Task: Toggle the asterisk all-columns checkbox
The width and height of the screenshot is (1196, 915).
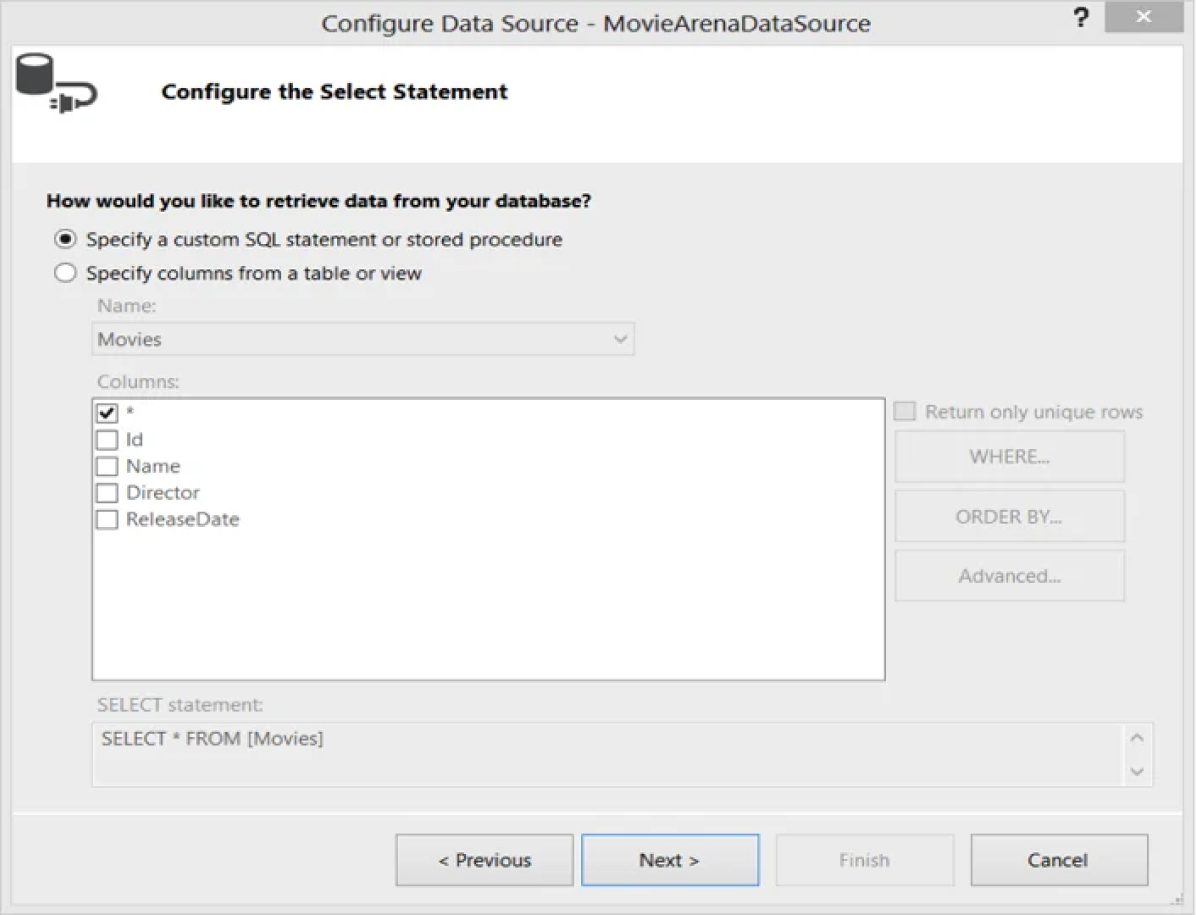Action: (107, 413)
